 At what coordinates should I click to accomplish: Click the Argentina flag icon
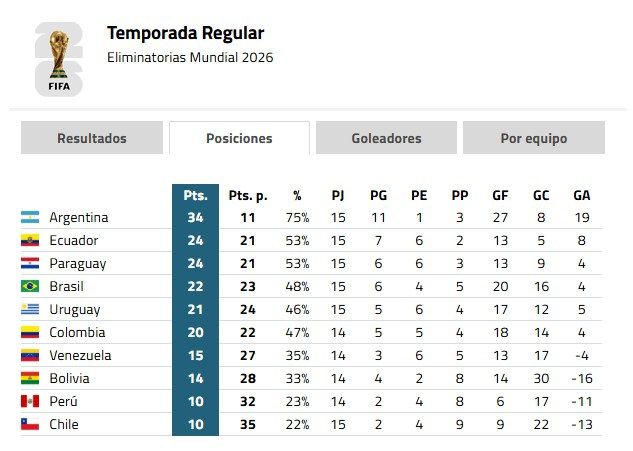(30, 217)
